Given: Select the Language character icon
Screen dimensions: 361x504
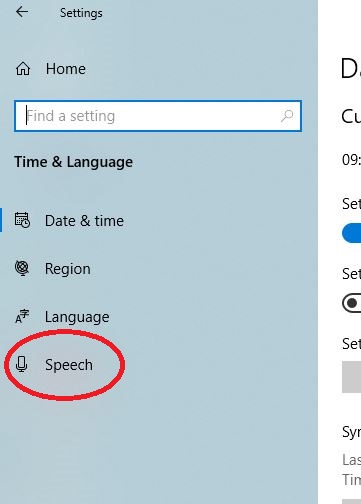Looking at the screenshot, I should [x=22, y=316].
